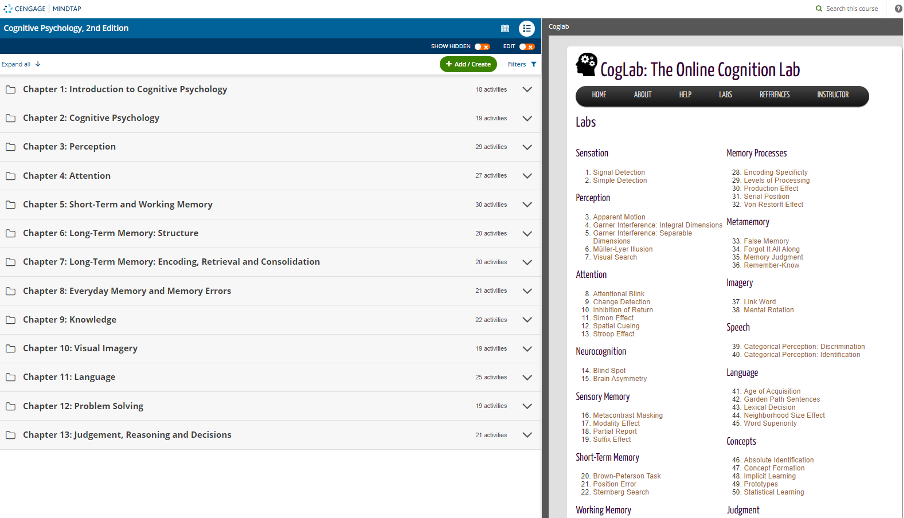The image size is (904, 518).
Task: Open CogLab ABOUT menu item
Action: pyautogui.click(x=642, y=95)
